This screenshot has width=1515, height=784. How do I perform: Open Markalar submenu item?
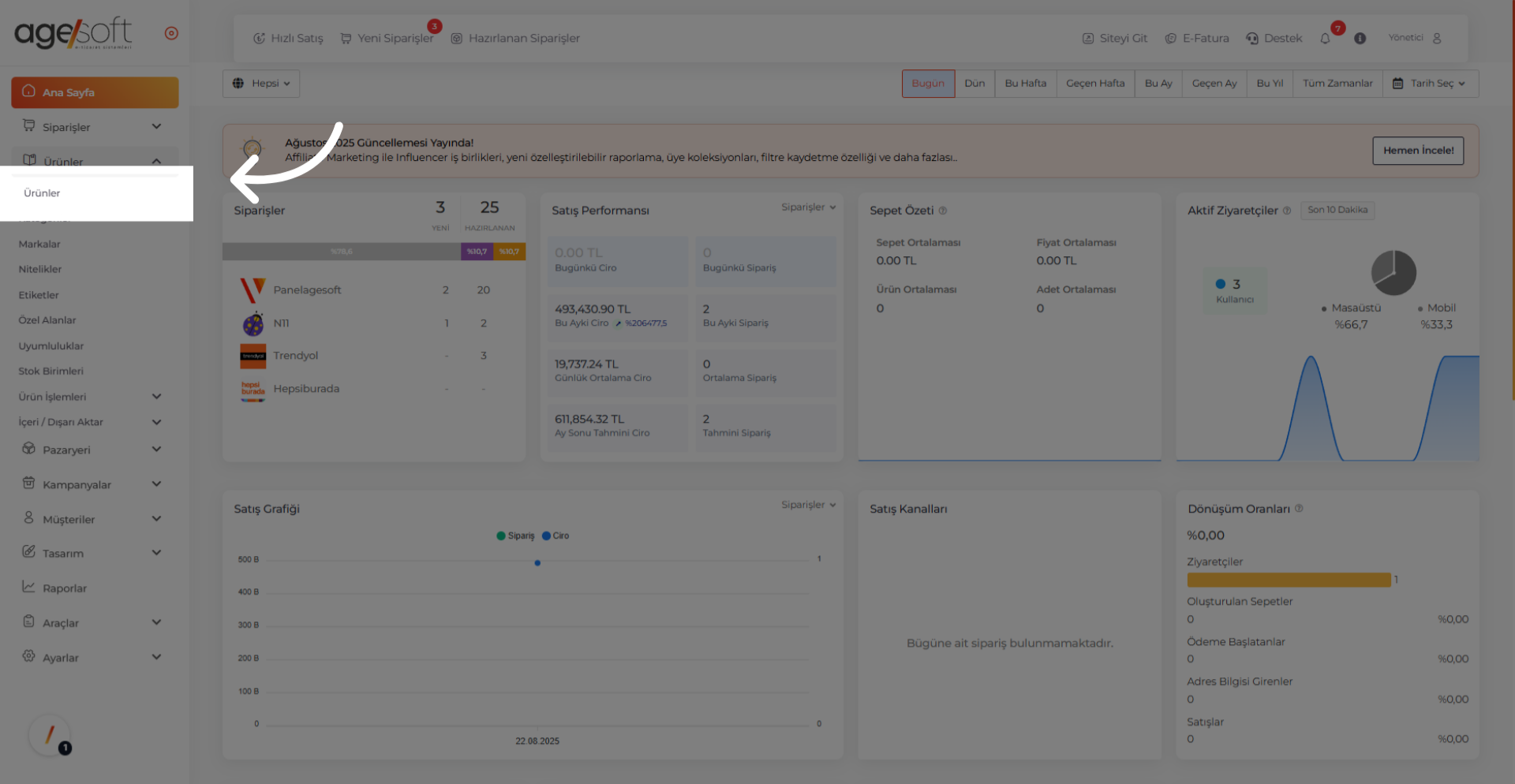39,245
